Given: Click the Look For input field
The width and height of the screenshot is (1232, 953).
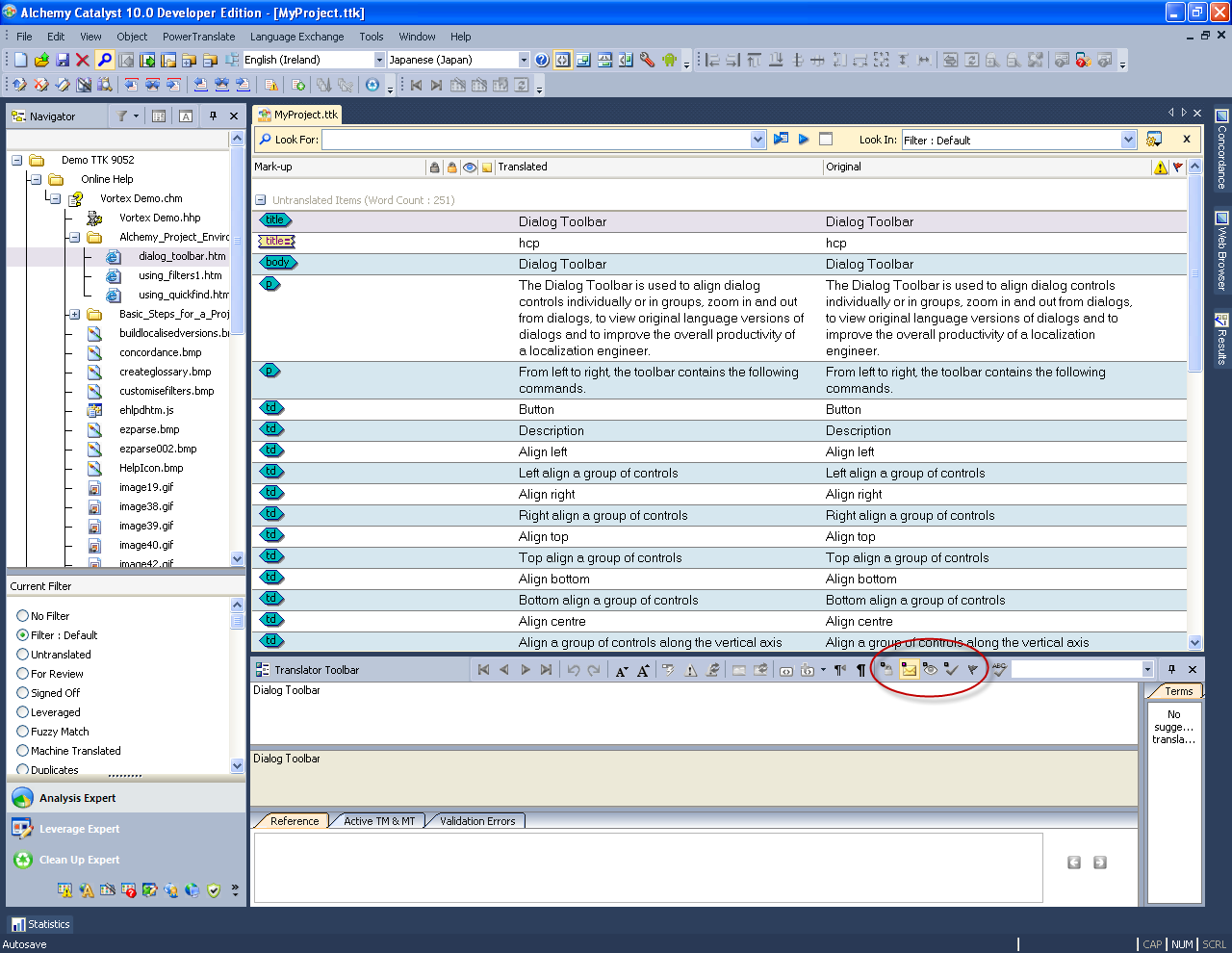Looking at the screenshot, I should [x=536, y=140].
